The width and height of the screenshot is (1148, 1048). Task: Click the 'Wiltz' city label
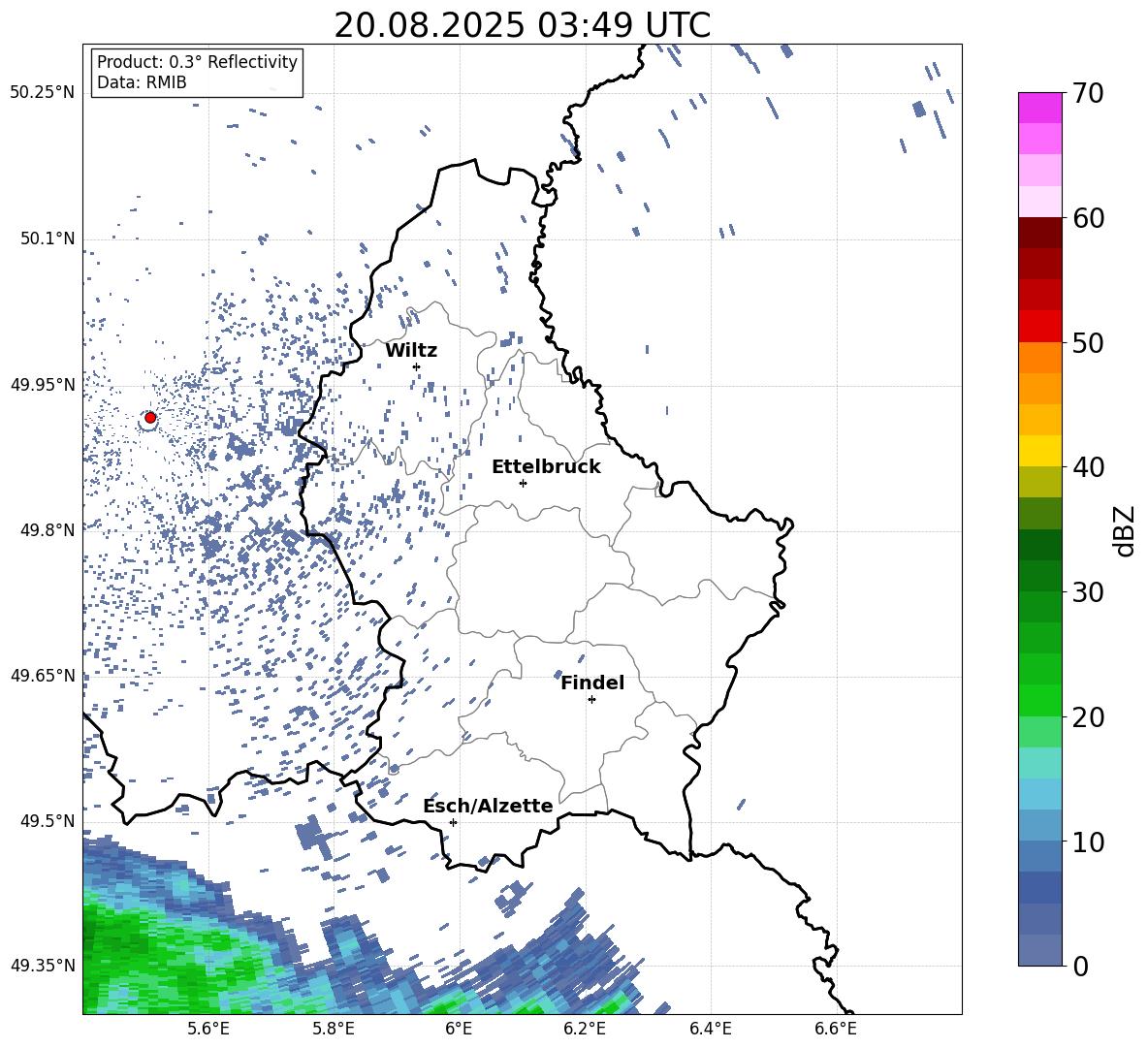(x=411, y=350)
